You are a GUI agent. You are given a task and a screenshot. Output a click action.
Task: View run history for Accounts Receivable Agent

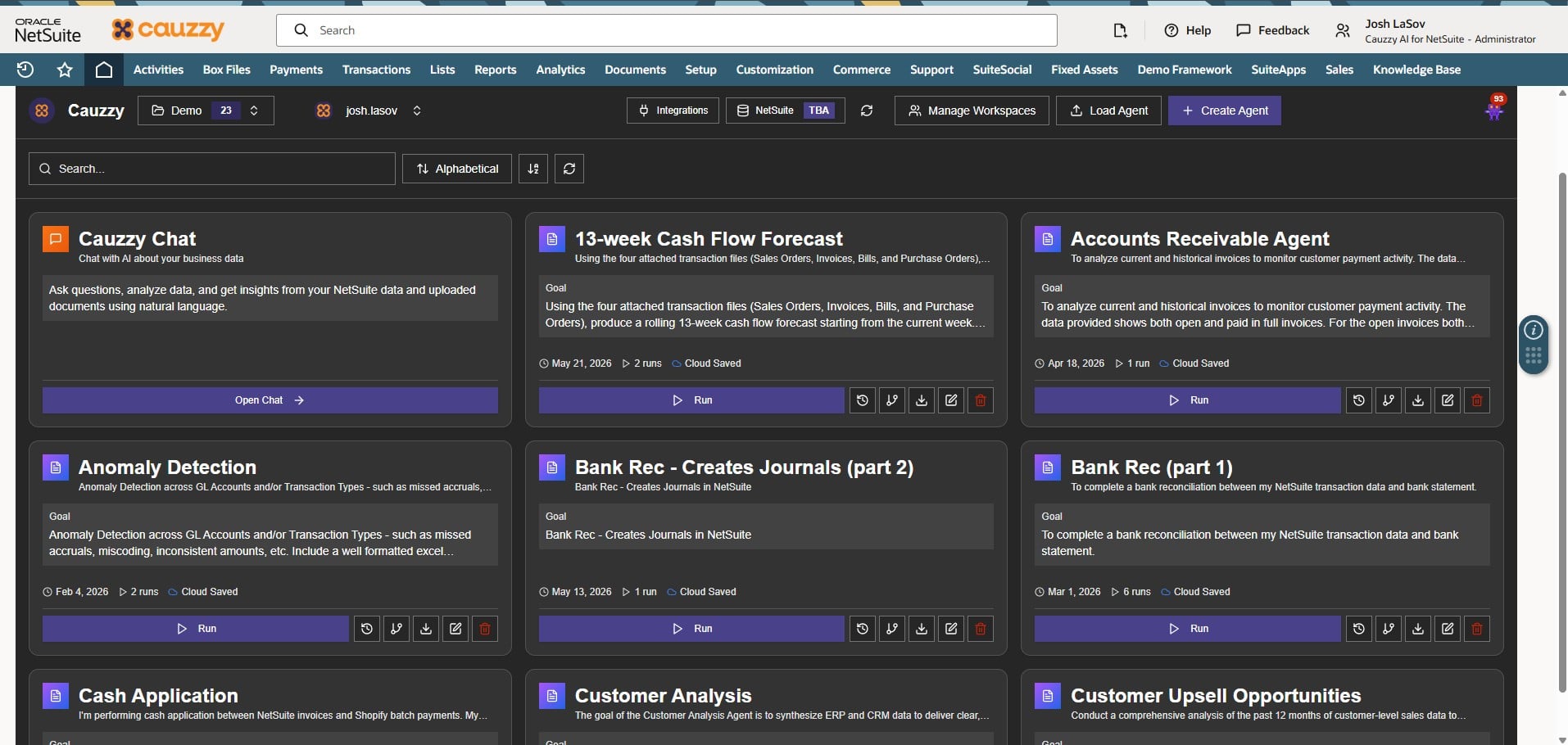click(x=1359, y=400)
